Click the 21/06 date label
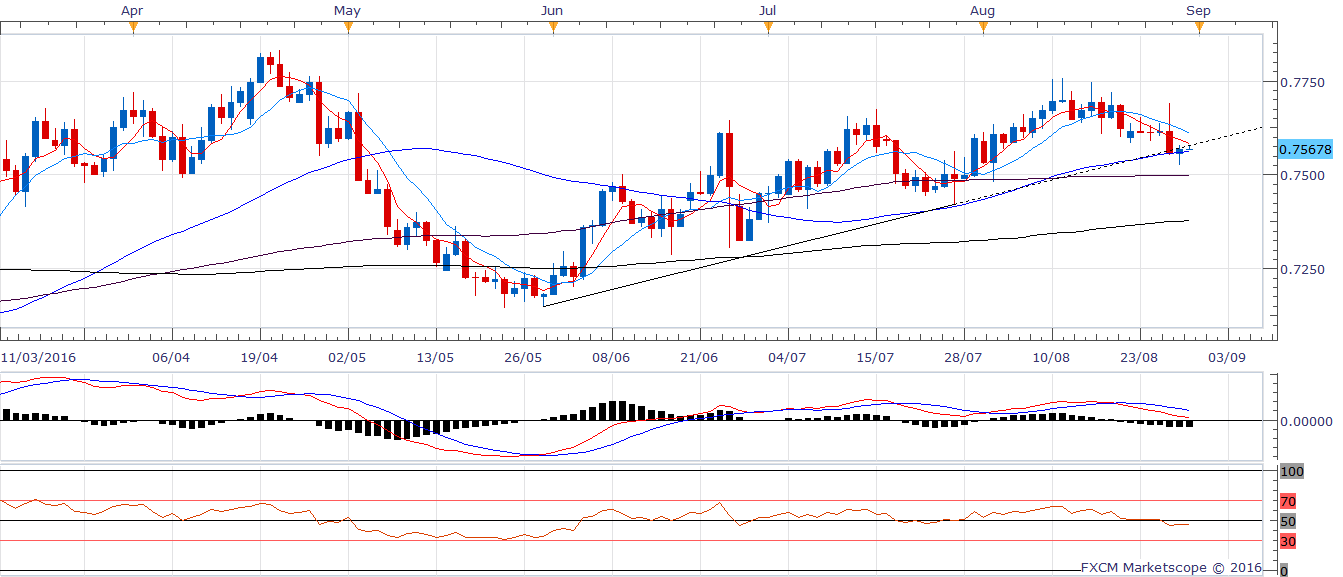 699,356
